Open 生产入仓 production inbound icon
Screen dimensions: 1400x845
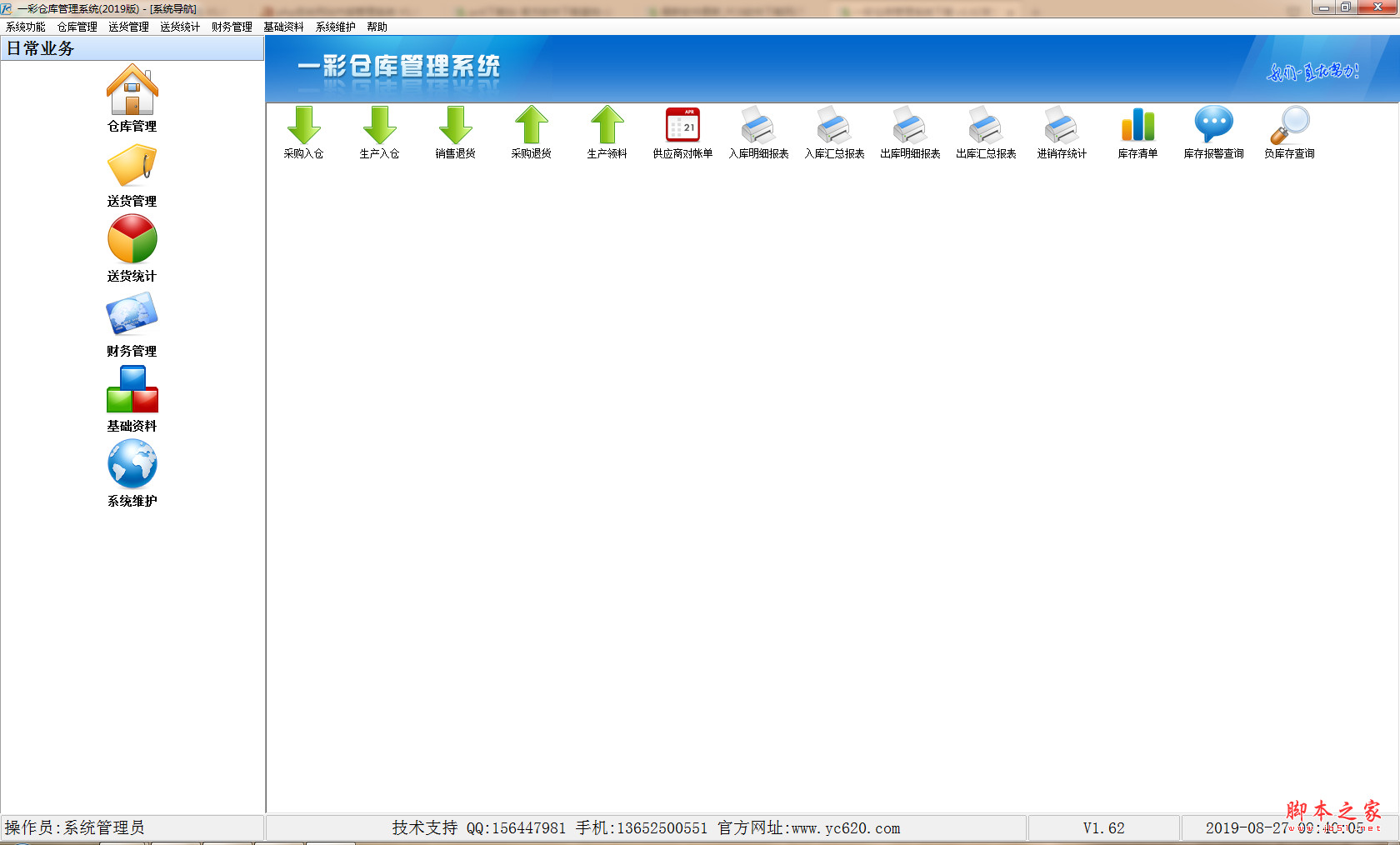pyautogui.click(x=379, y=126)
